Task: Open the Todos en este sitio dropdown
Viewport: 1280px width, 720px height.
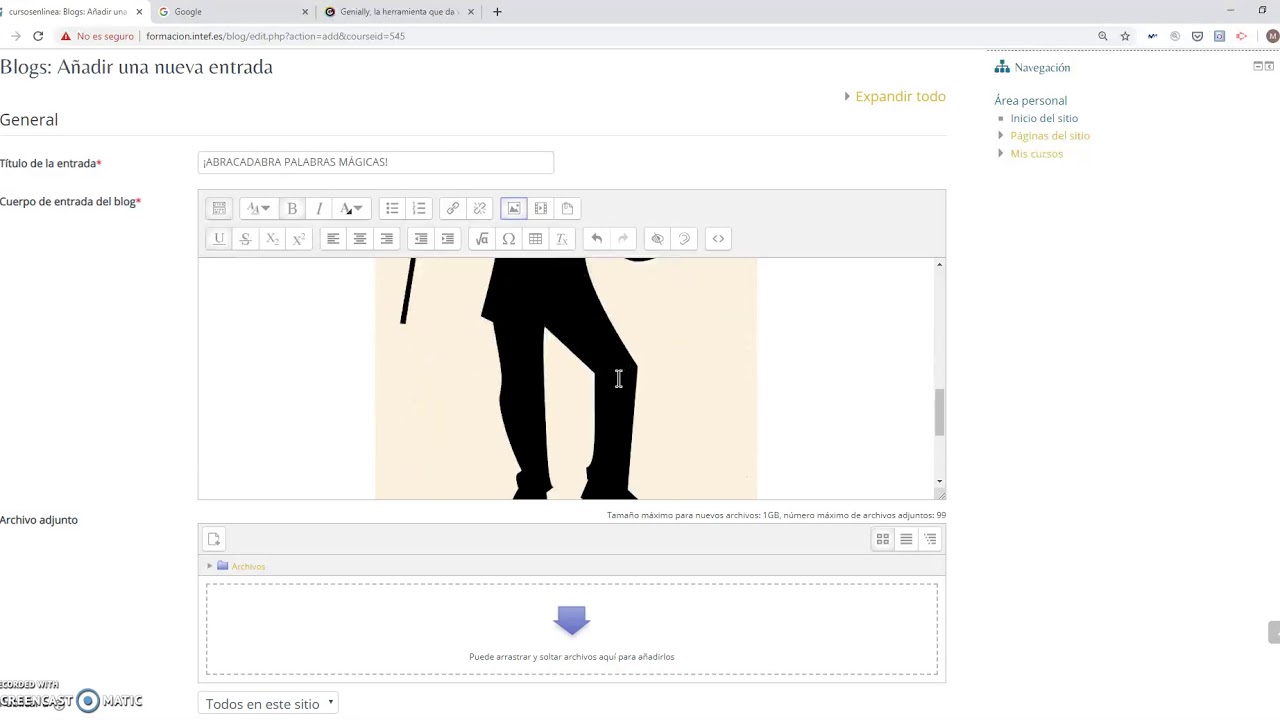Action: tap(268, 704)
